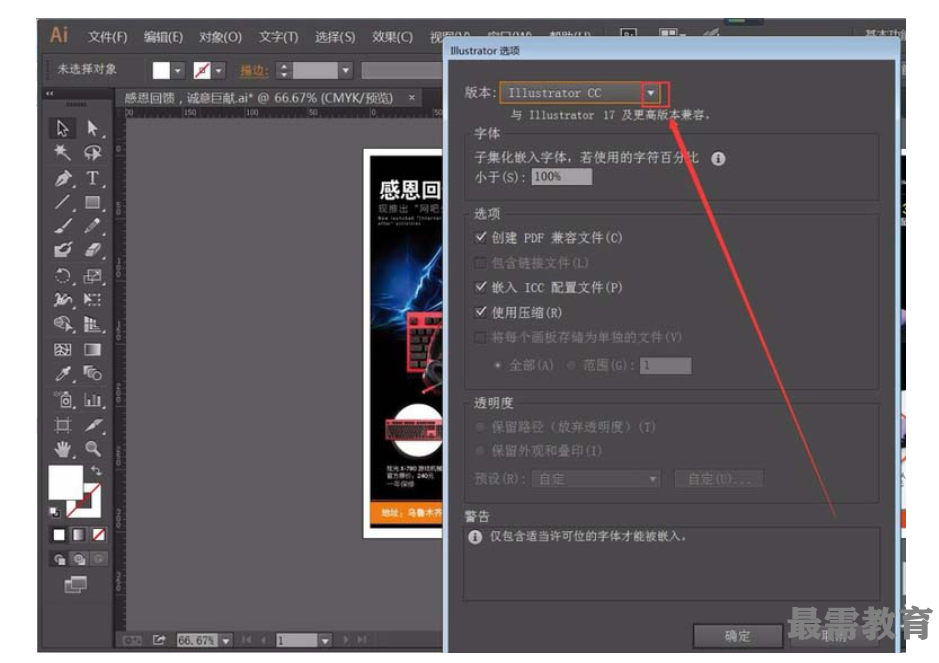Select the Gradient tool

92,349
